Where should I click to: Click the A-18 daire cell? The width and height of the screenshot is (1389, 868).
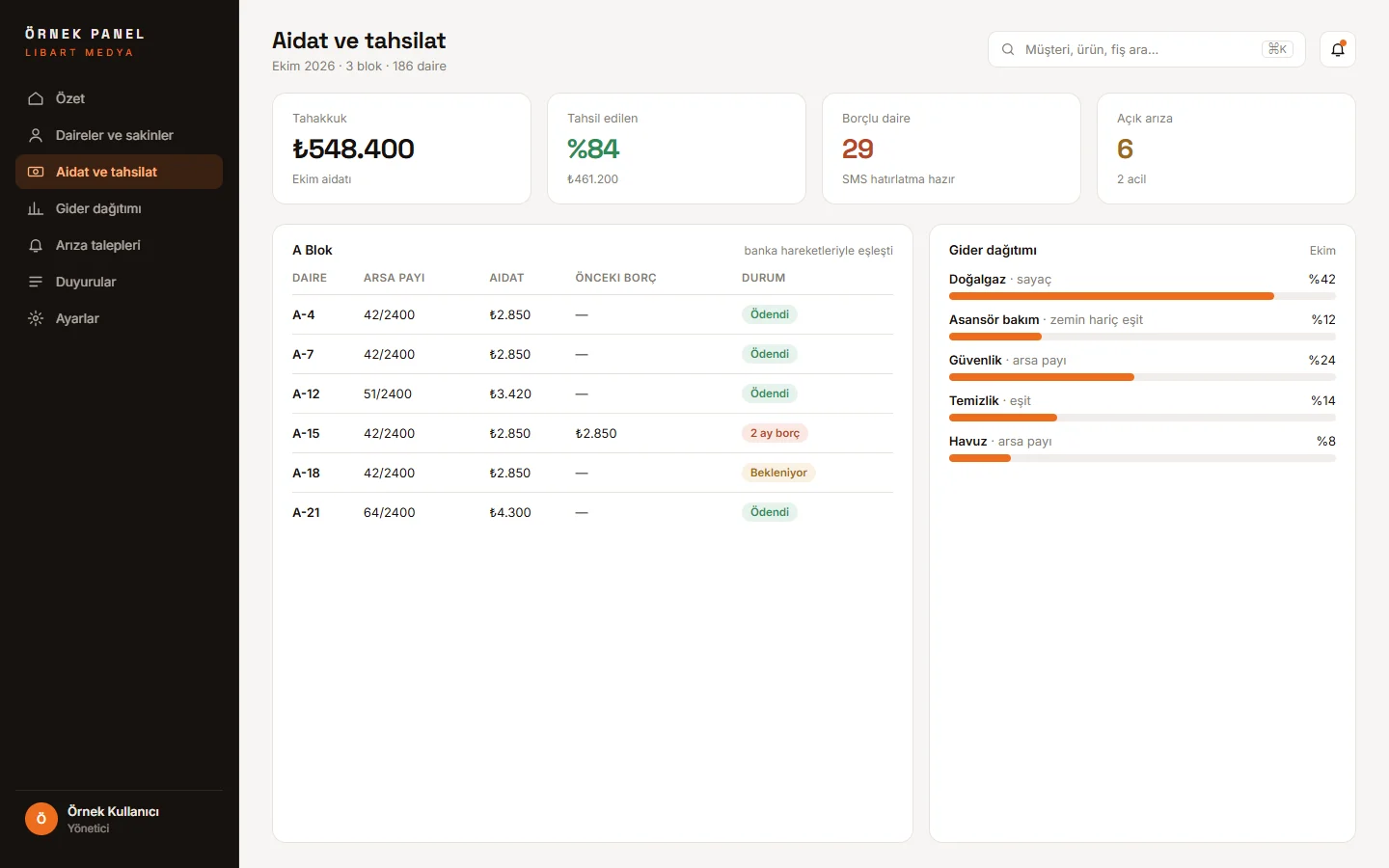306,473
